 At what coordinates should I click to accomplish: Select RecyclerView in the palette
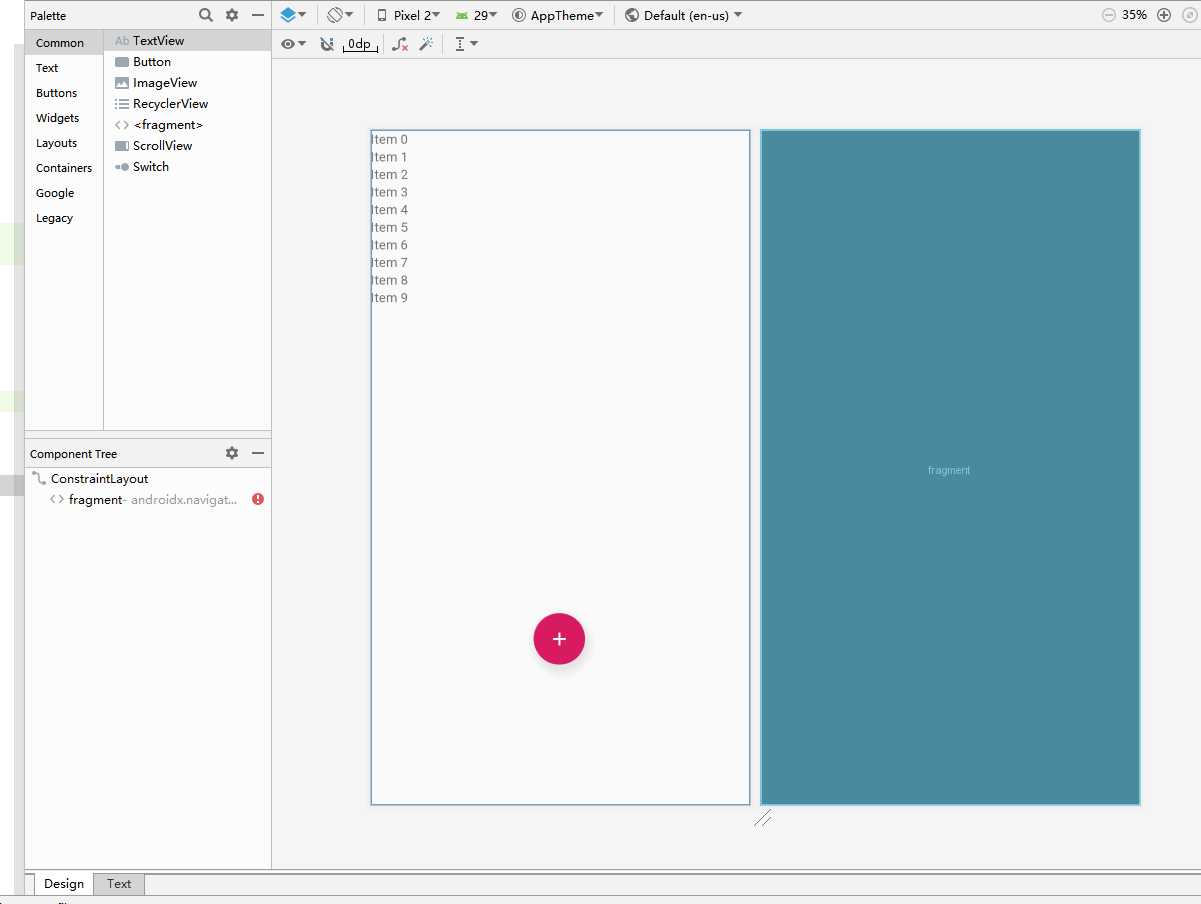170,104
